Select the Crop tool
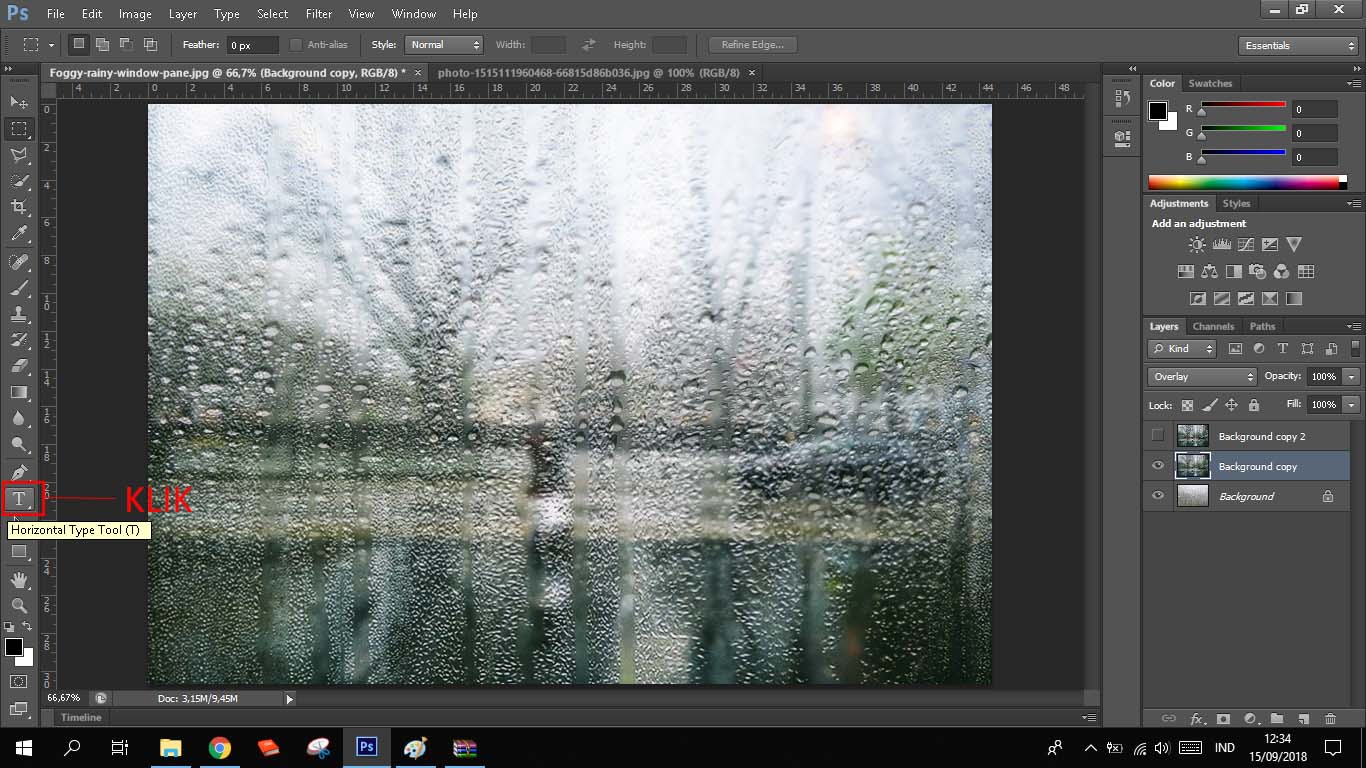Viewport: 1366px width, 768px height. [x=19, y=207]
